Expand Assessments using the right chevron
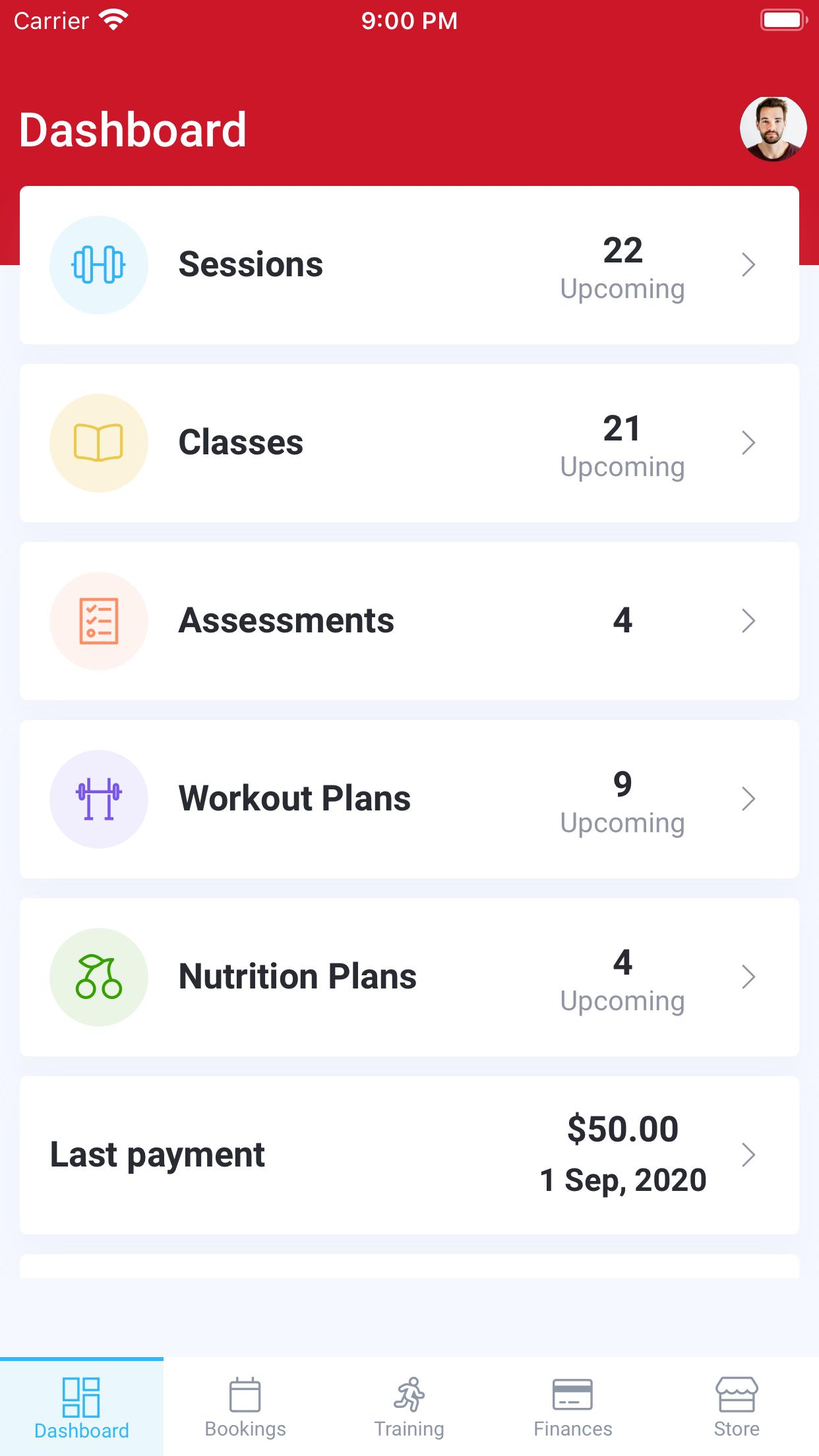This screenshot has height=1456, width=819. [748, 621]
